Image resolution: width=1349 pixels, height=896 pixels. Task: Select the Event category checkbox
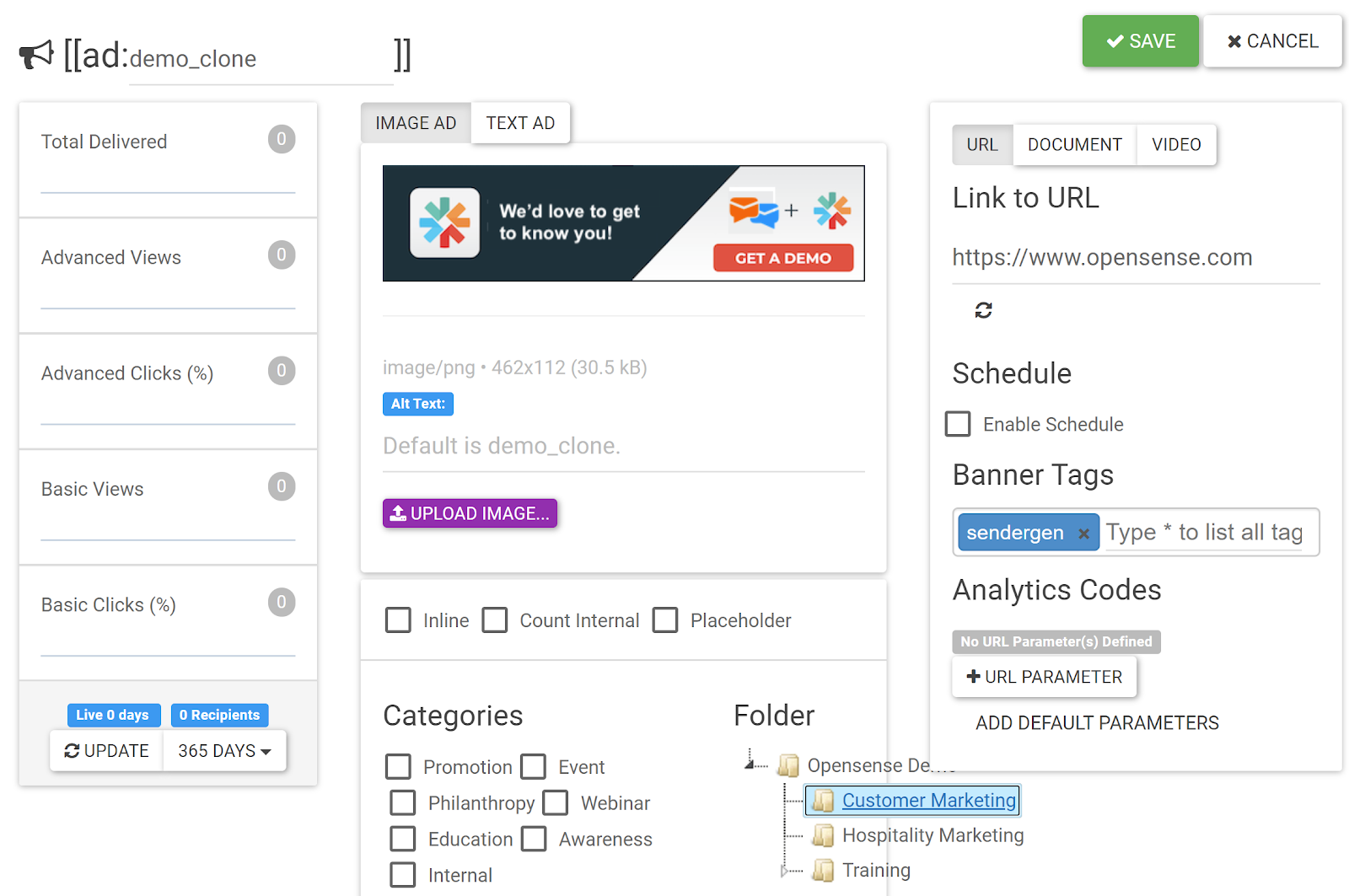[x=534, y=767]
